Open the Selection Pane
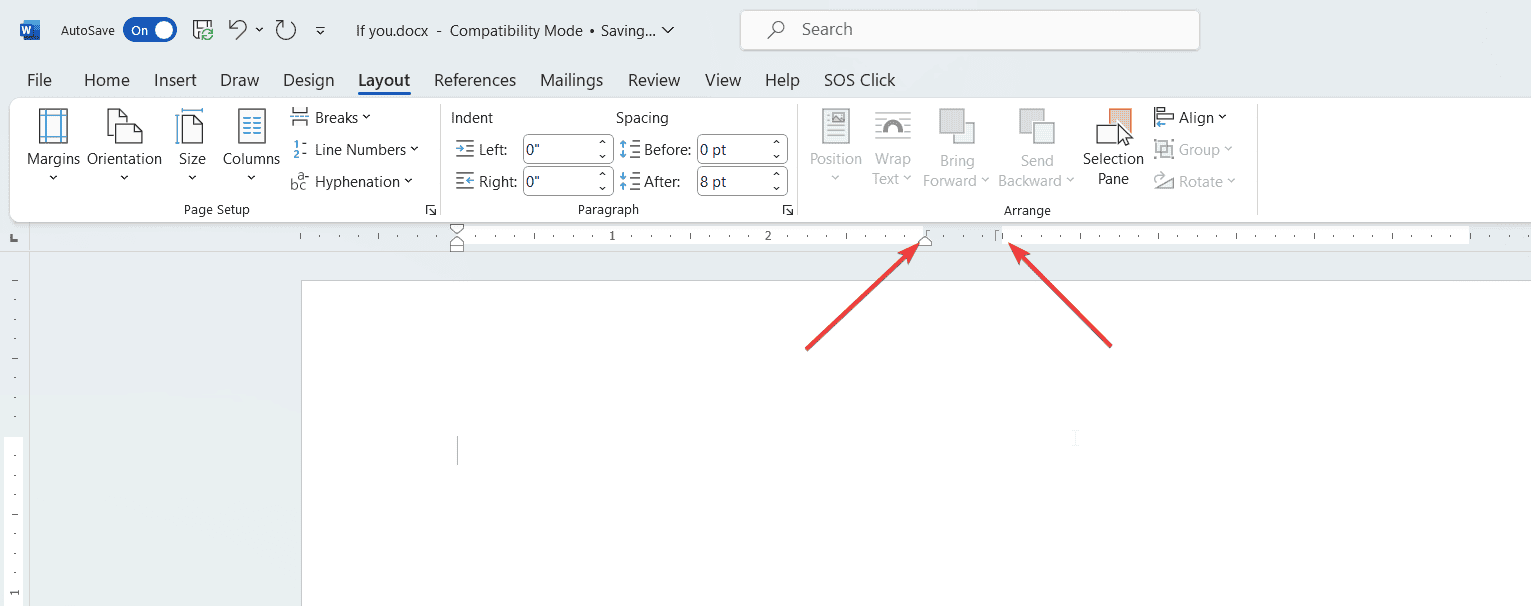This screenshot has width=1531, height=606. pyautogui.click(x=1113, y=146)
